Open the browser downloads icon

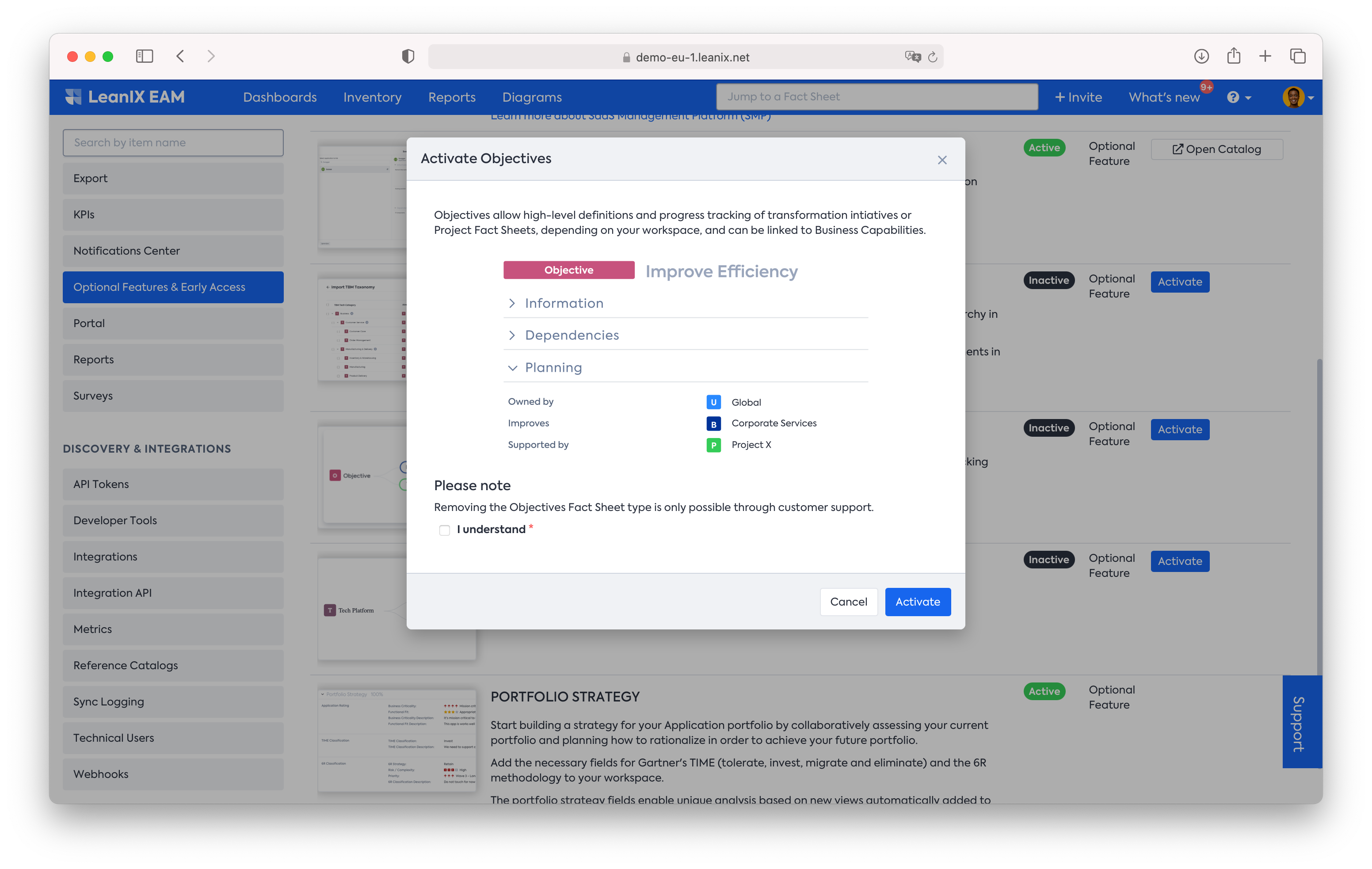1201,56
